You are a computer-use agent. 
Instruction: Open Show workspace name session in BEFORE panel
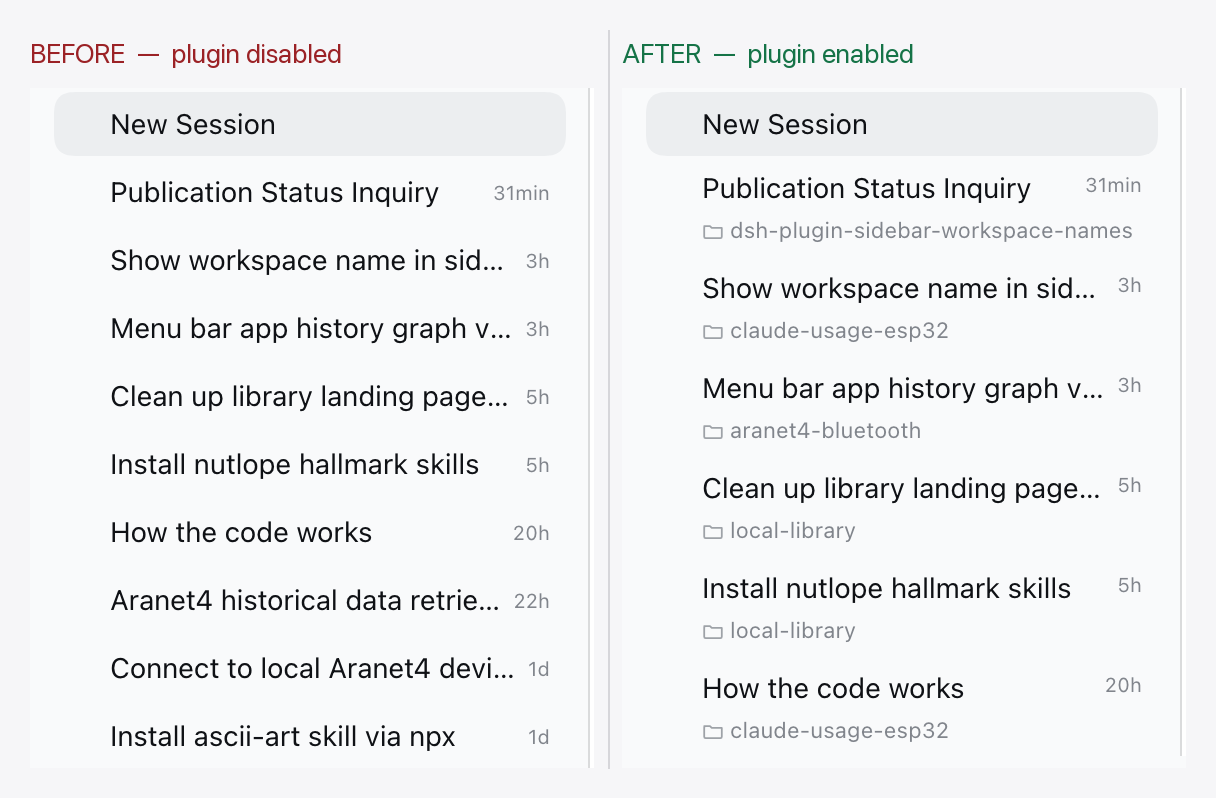point(310,260)
